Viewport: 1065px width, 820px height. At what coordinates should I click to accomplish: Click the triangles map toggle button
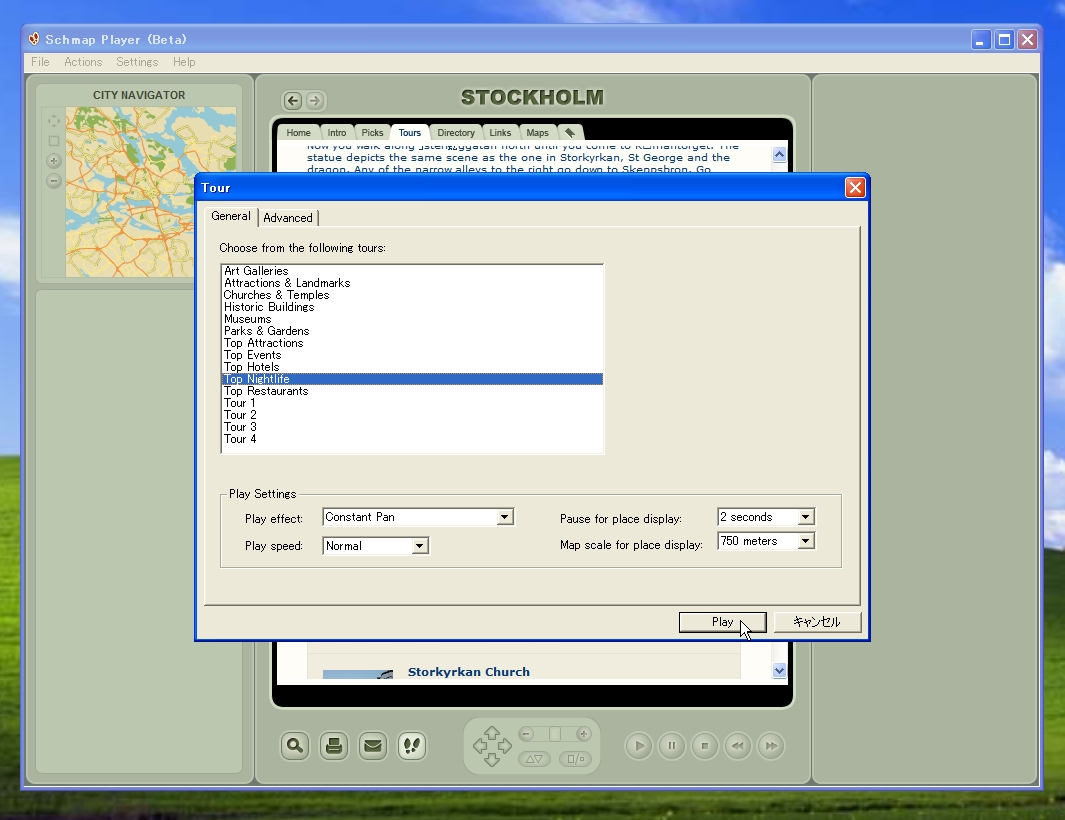pyautogui.click(x=535, y=759)
